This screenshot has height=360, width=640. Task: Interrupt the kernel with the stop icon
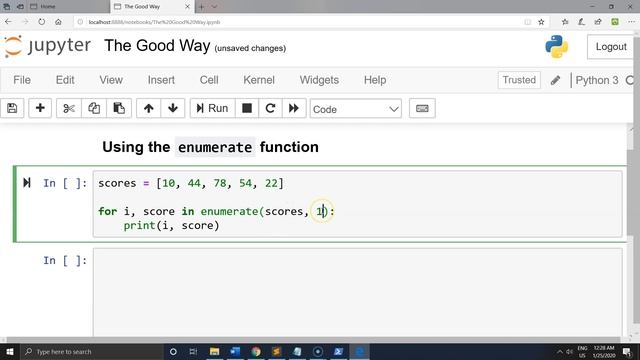tap(247, 108)
